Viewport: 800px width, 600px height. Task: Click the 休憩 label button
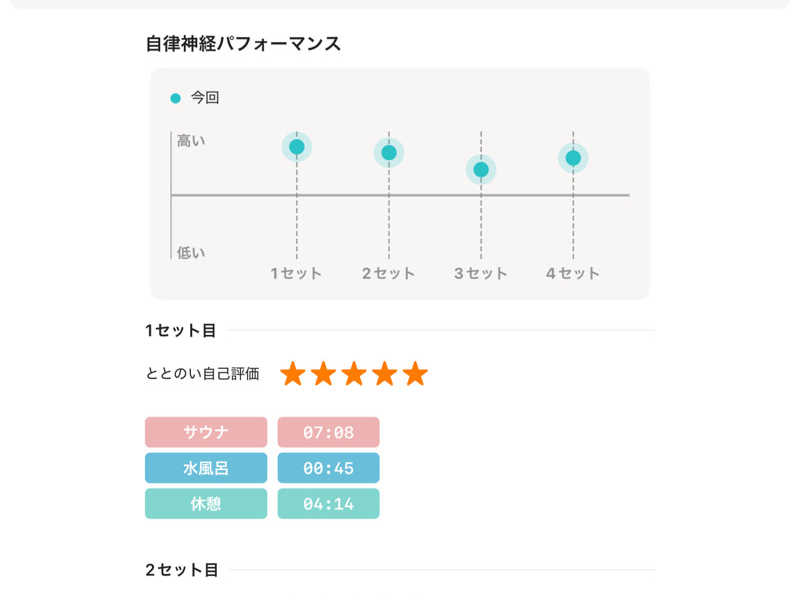click(206, 504)
